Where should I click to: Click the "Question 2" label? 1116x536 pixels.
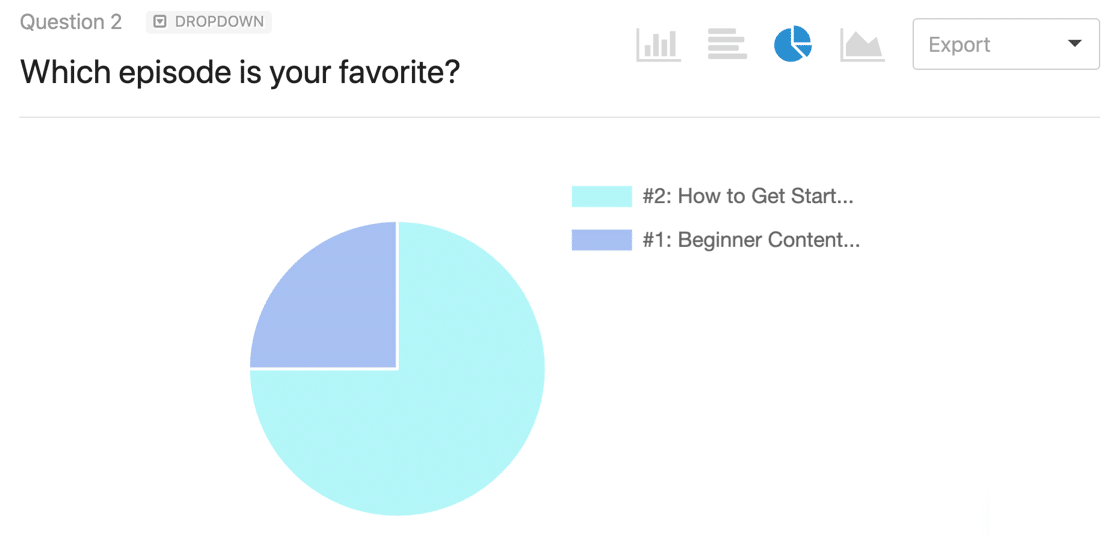coord(71,22)
